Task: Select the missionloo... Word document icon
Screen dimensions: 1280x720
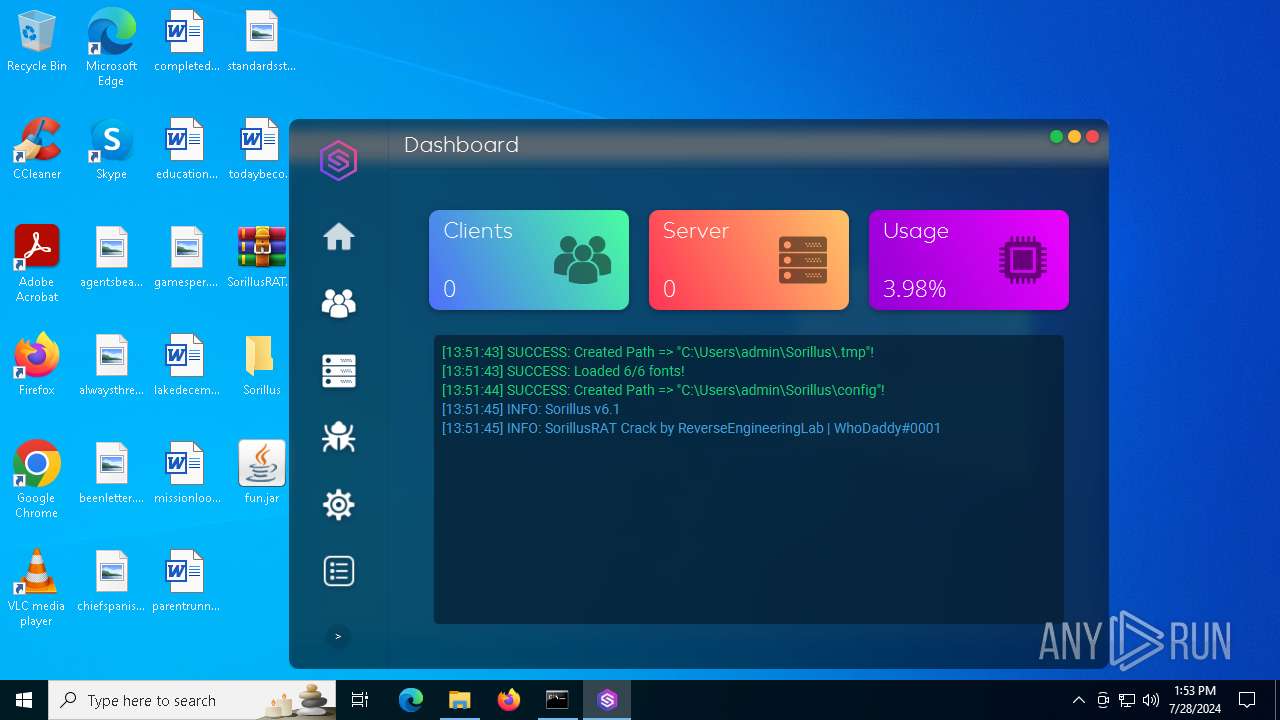Action: pos(186,473)
